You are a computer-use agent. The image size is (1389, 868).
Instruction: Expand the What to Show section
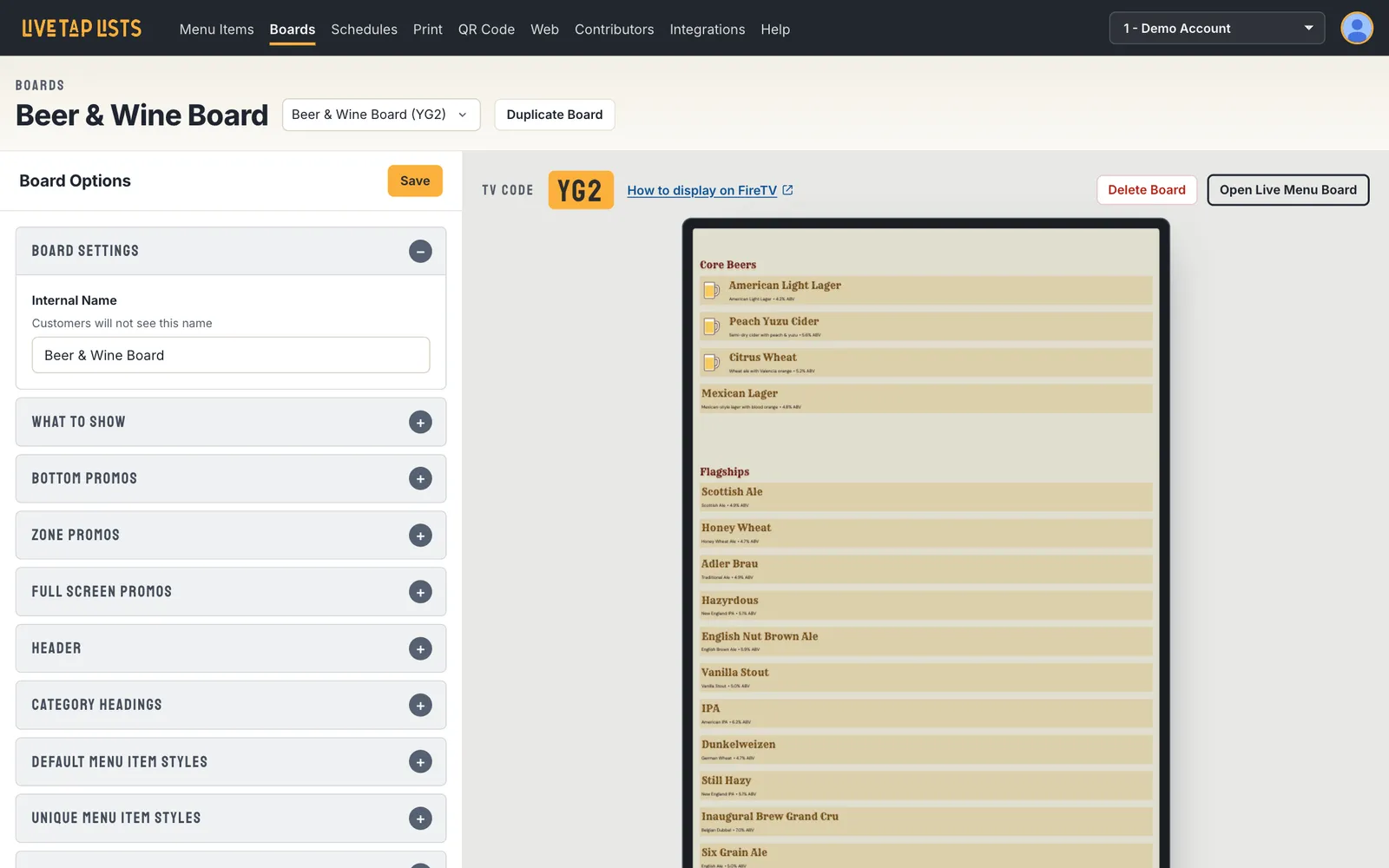(x=420, y=422)
